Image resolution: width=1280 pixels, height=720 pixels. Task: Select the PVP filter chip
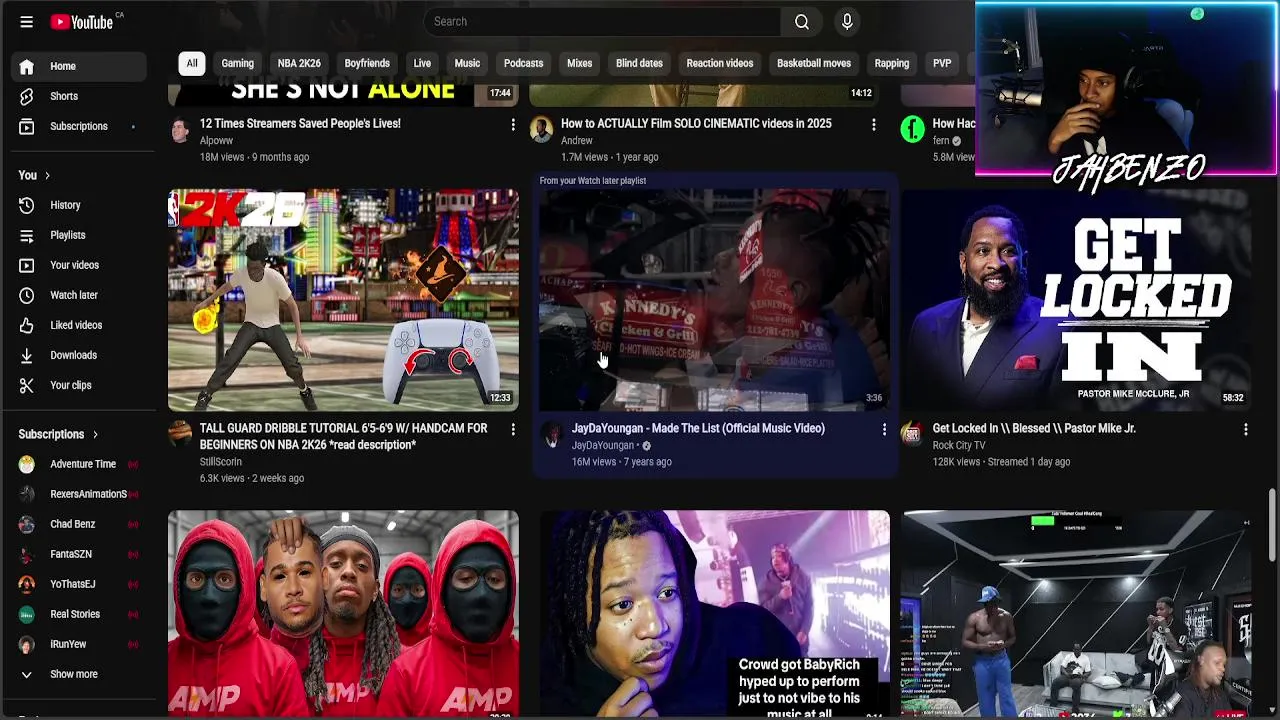942,63
